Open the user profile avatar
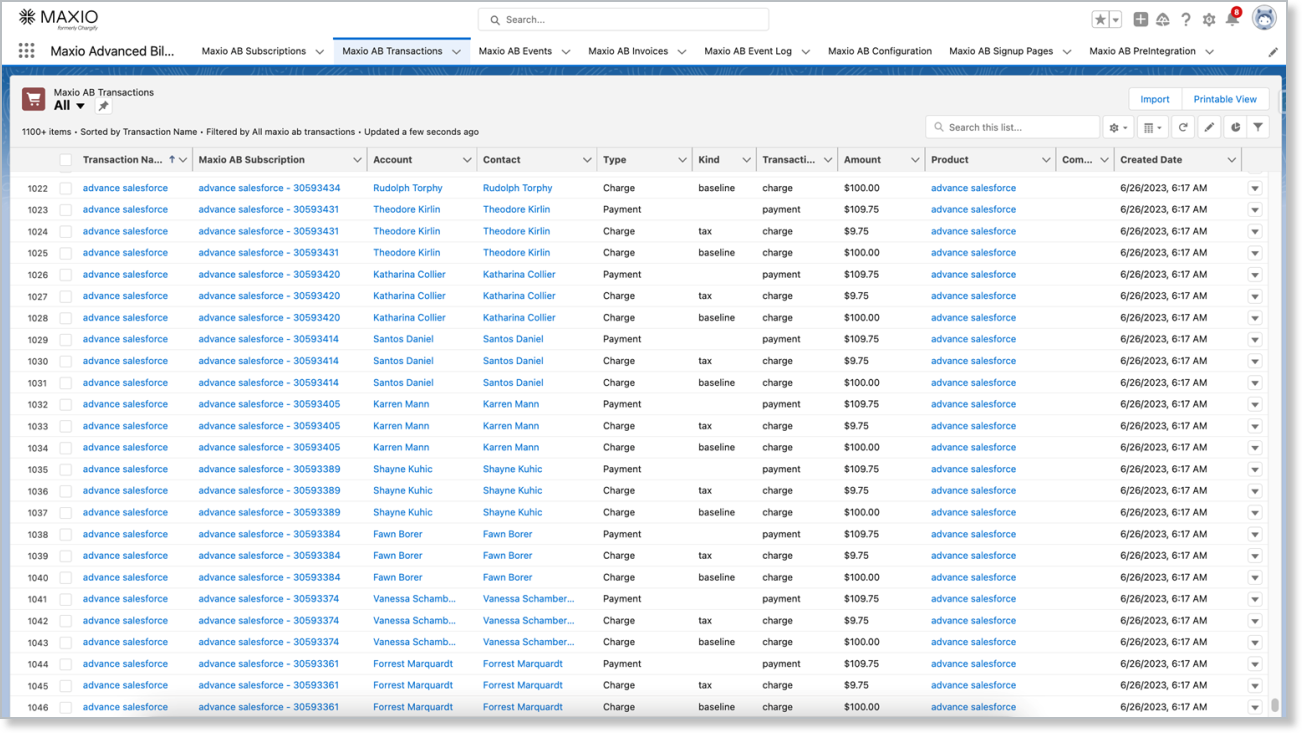The height and width of the screenshot is (733, 1302). [1264, 18]
